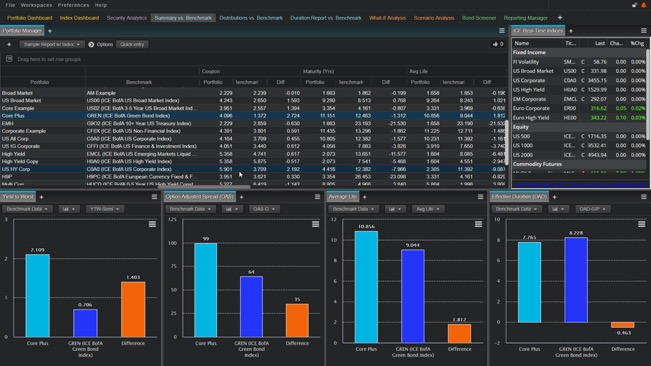651x366 pixels.
Task: Click the Benchmark column header
Action: click(x=139, y=82)
